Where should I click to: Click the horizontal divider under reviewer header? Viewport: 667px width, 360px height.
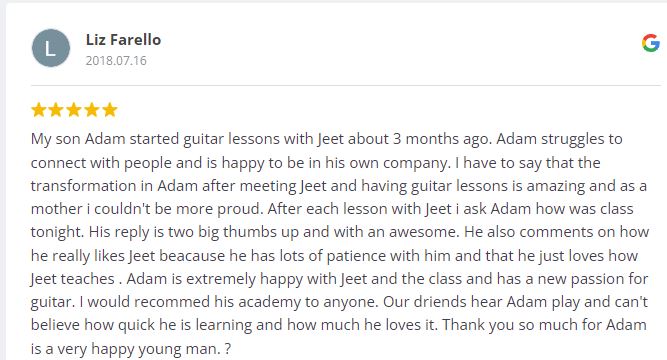pyautogui.click(x=346, y=85)
